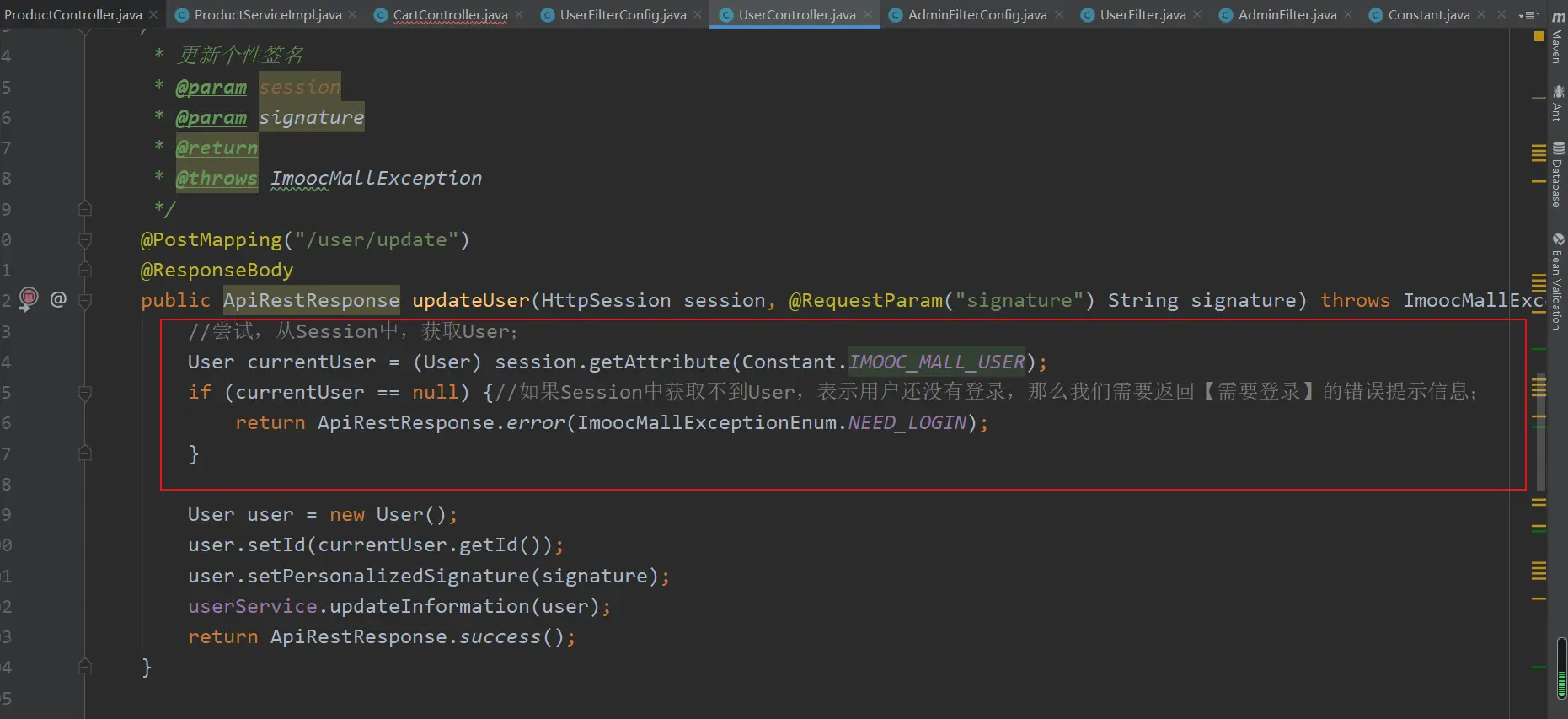Click the yellow inspection indicator square
The width and height of the screenshot is (1568, 719).
pos(1539,37)
